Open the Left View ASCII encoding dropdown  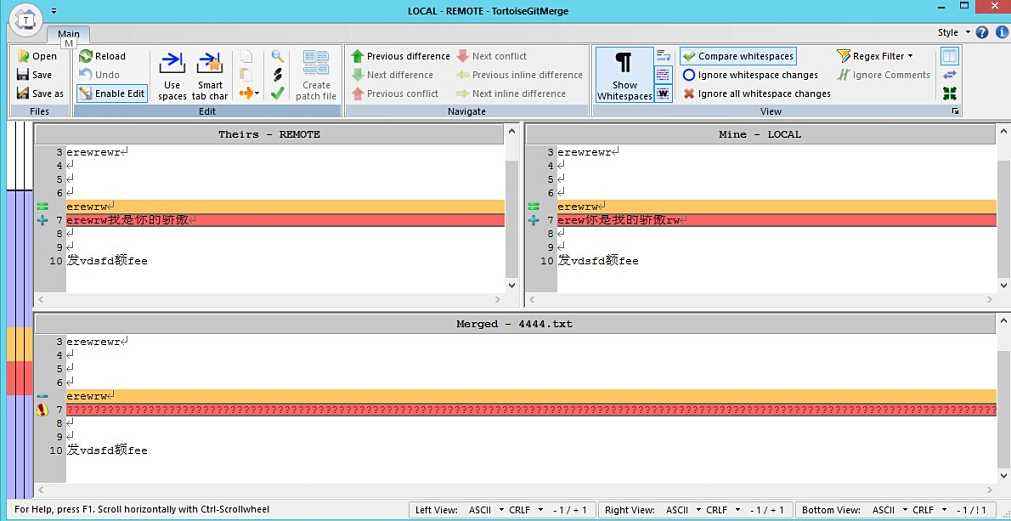(x=485, y=510)
